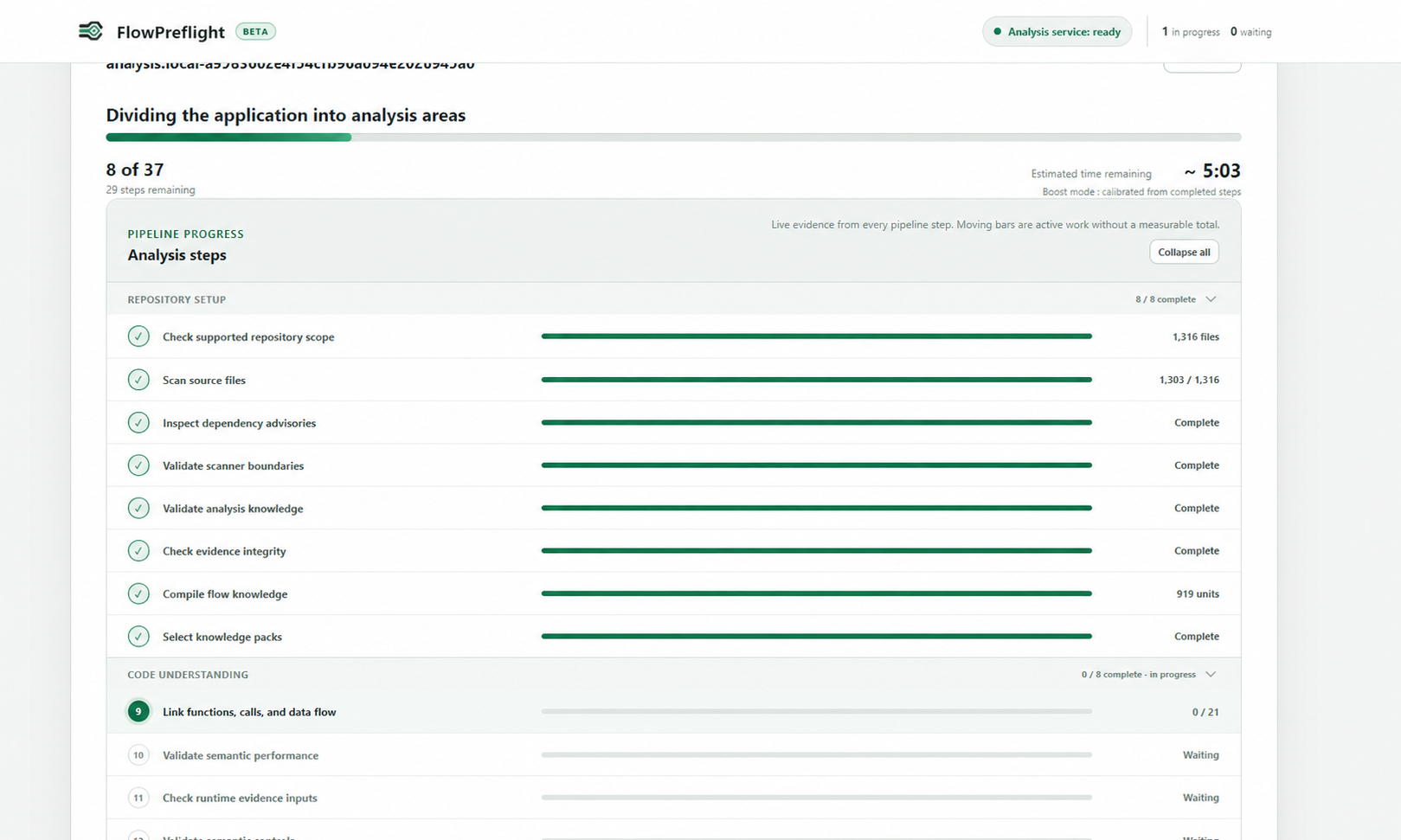Click the '0 waiting' counter
The width and height of the screenshot is (1401, 840).
pyautogui.click(x=1250, y=32)
